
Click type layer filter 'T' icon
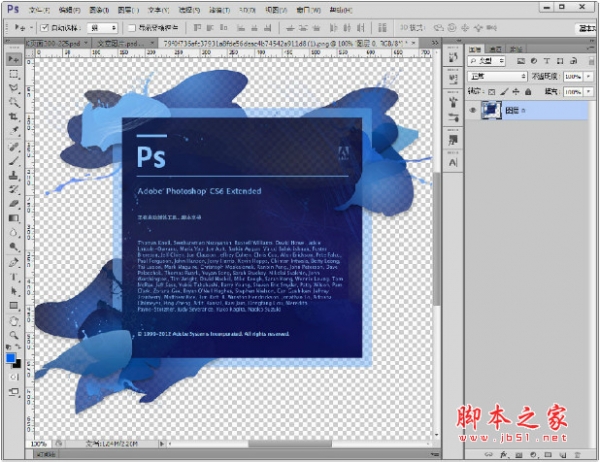(547, 61)
